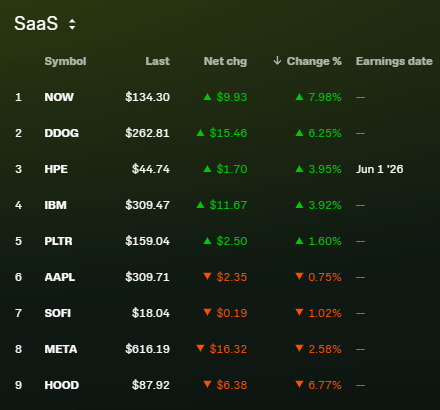
Task: Sort by the Symbol column header
Action: 65,61
